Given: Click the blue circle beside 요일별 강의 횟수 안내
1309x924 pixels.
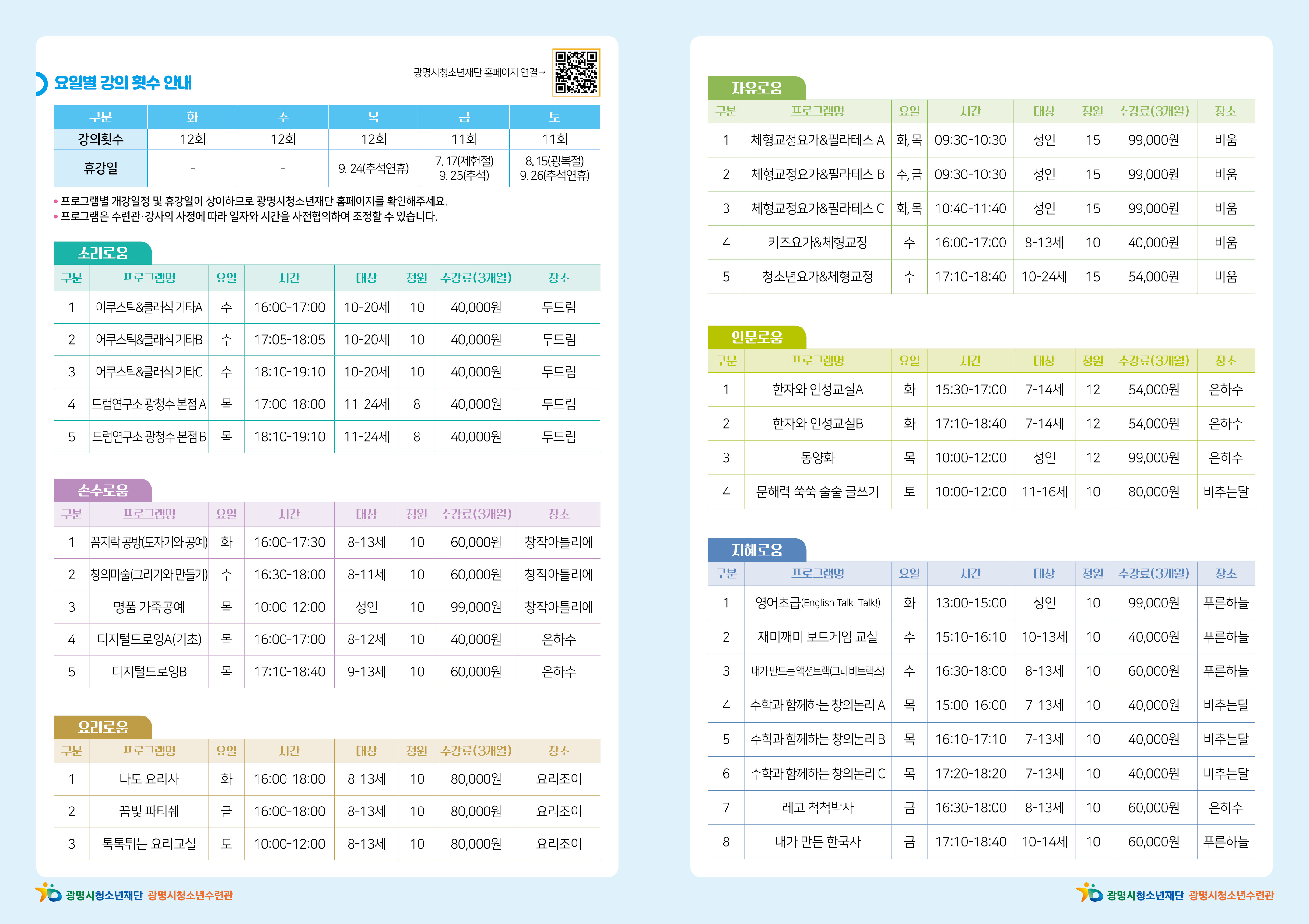Looking at the screenshot, I should [x=41, y=84].
